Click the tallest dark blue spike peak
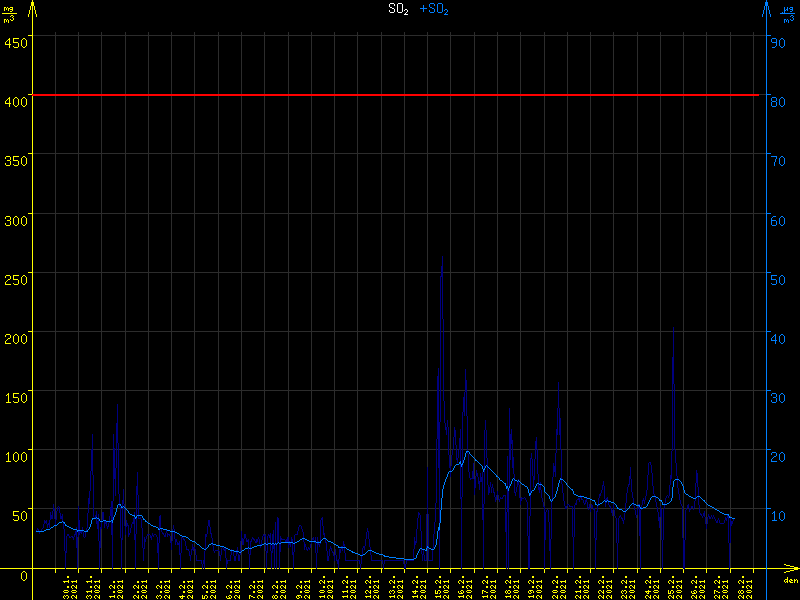This screenshot has width=800, height=600. click(442, 257)
